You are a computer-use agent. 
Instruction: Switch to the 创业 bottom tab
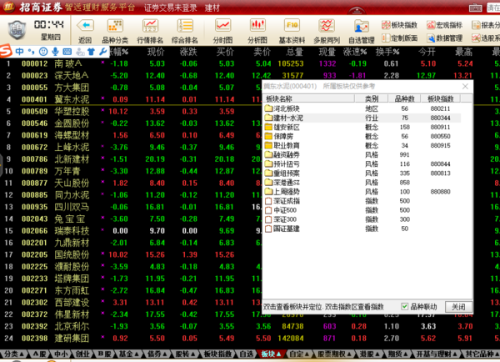(82, 354)
